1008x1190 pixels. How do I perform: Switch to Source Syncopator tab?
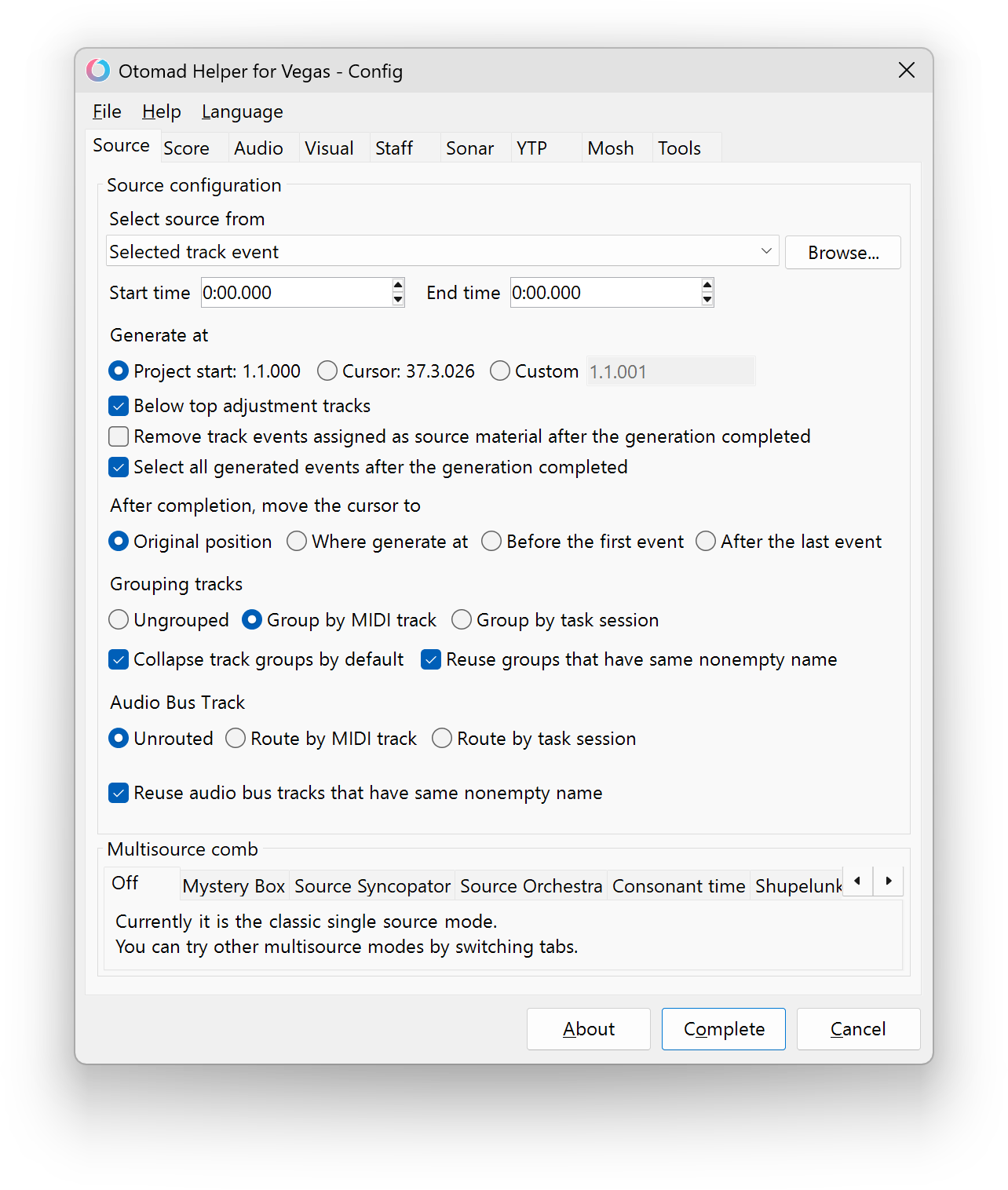coord(372,886)
